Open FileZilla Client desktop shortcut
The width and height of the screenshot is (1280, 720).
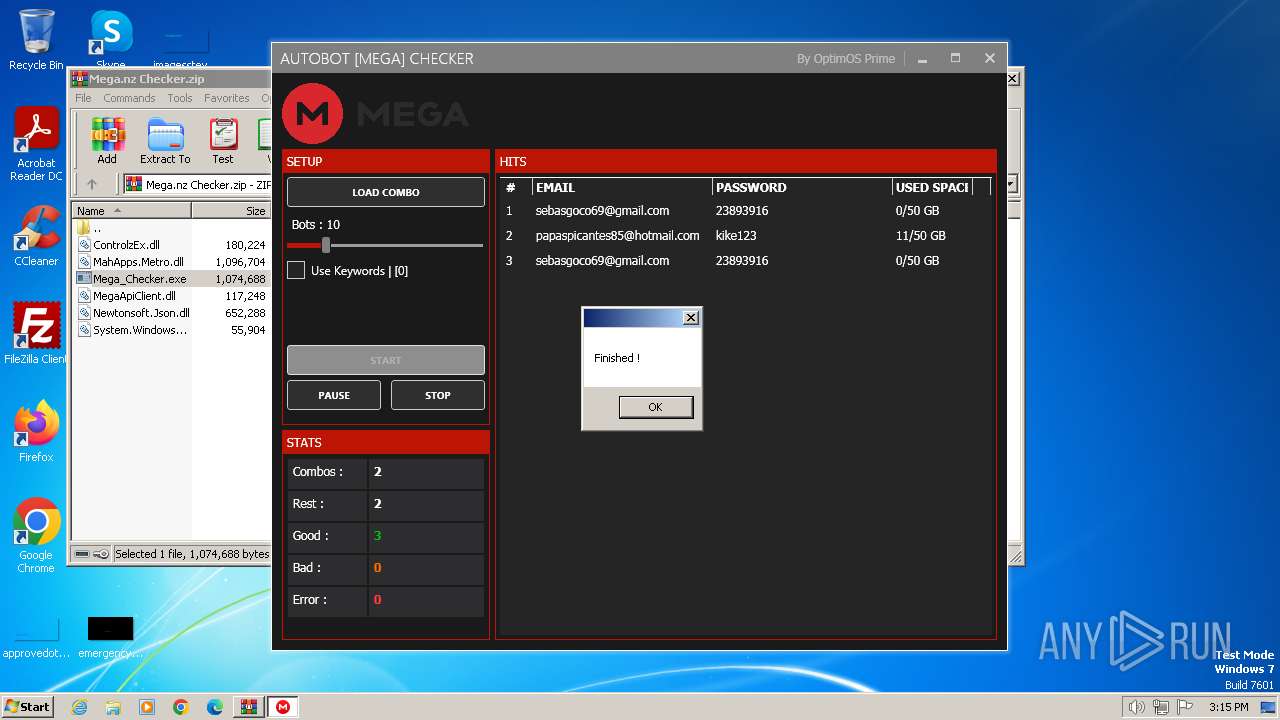[x=36, y=334]
